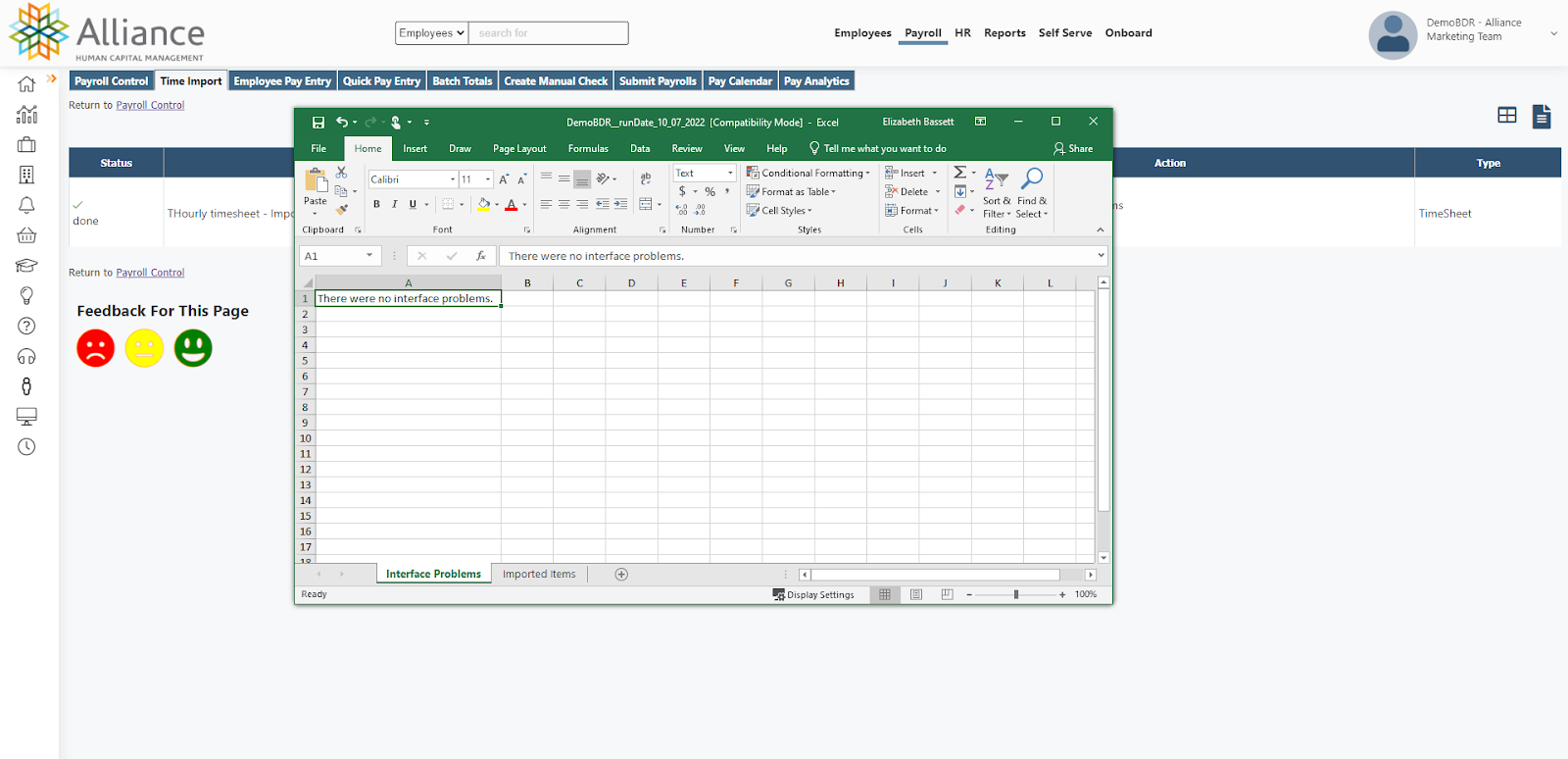Click the red sad feedback face

point(96,348)
